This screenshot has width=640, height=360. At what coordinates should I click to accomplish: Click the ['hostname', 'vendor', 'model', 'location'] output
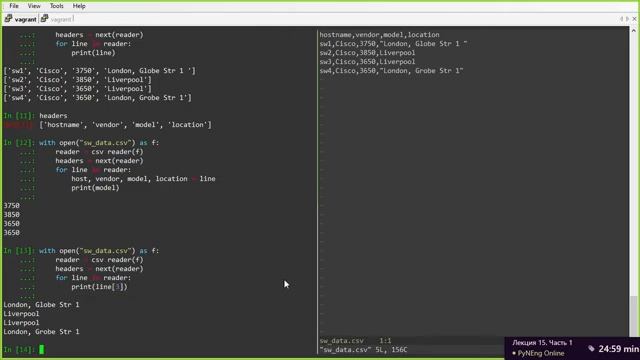pos(125,124)
